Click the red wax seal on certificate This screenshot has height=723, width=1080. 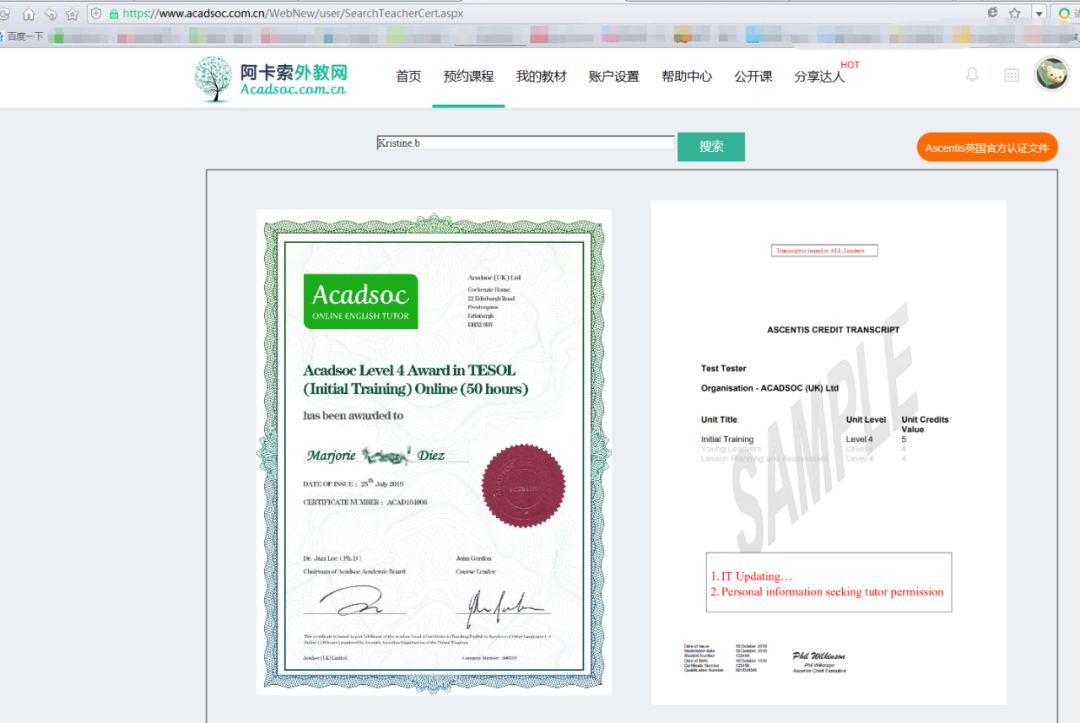click(x=523, y=486)
